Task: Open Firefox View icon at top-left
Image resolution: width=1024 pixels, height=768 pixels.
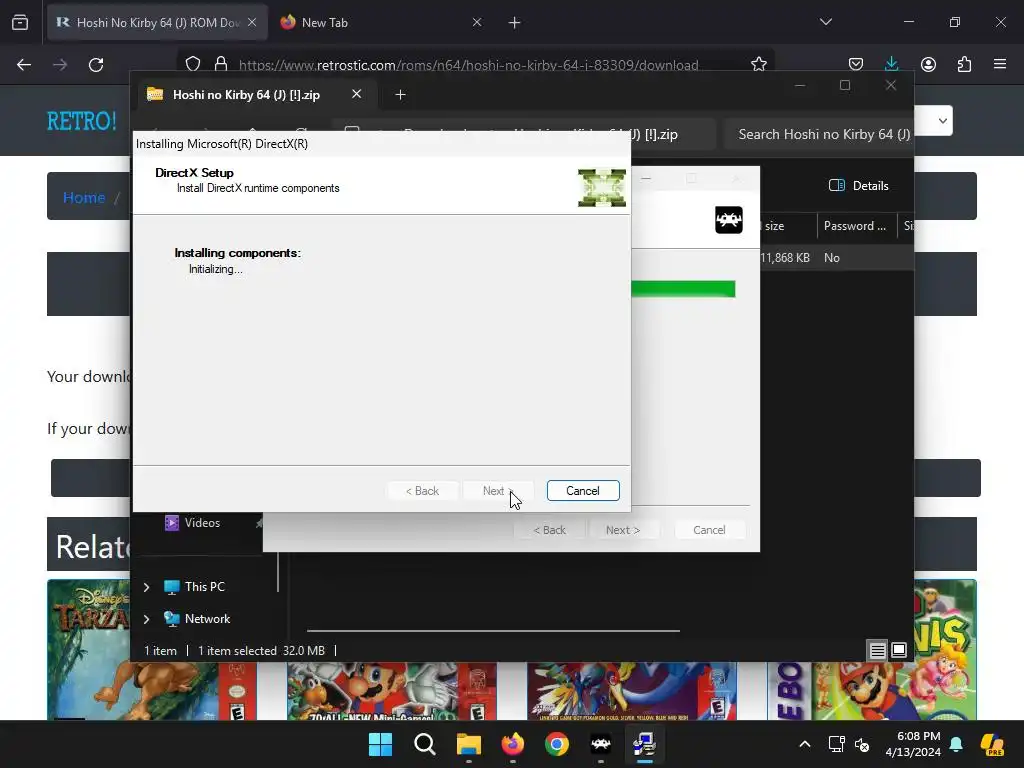Action: pos(20,23)
